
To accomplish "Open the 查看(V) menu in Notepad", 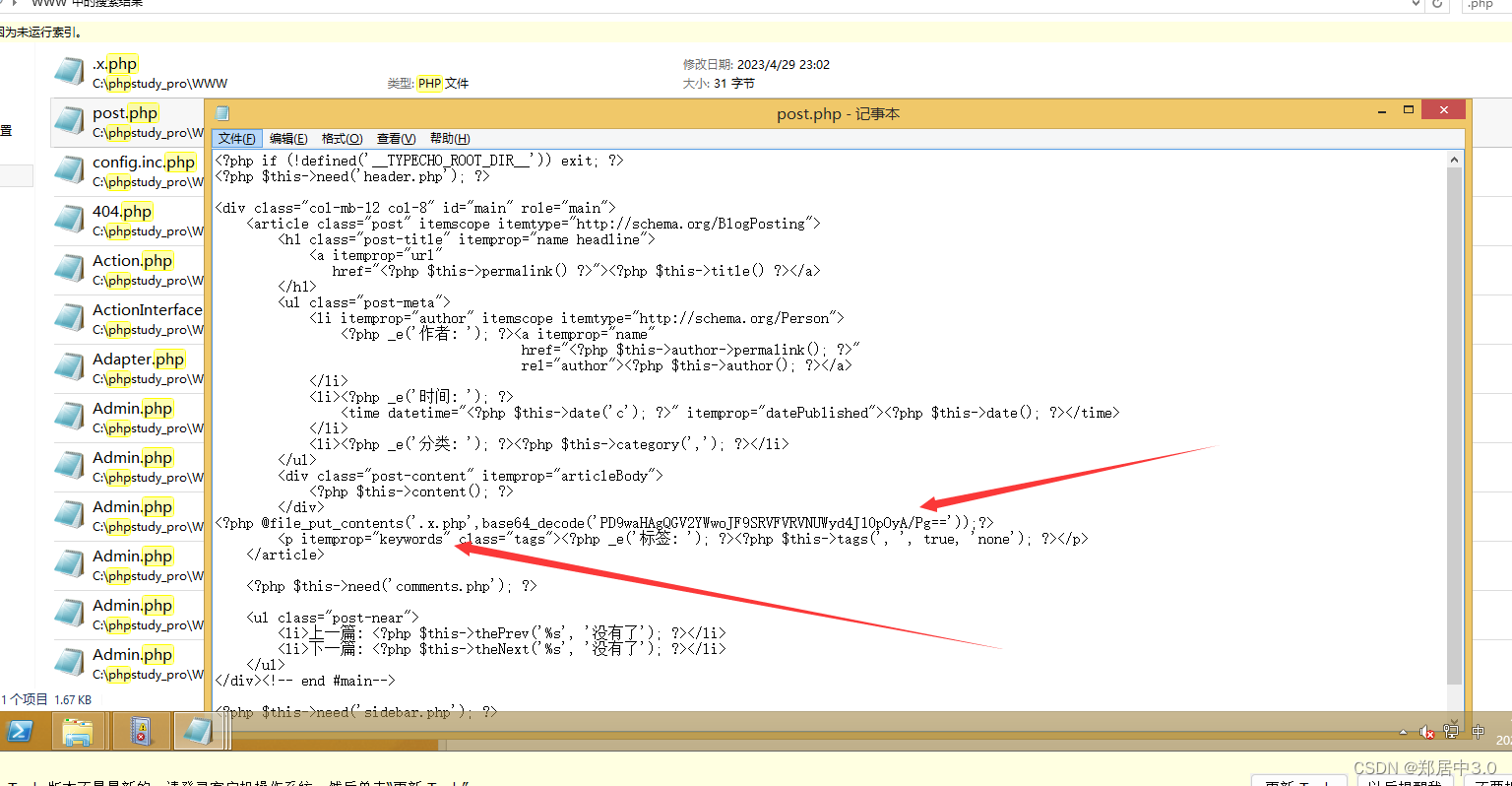I will click(x=396, y=139).
